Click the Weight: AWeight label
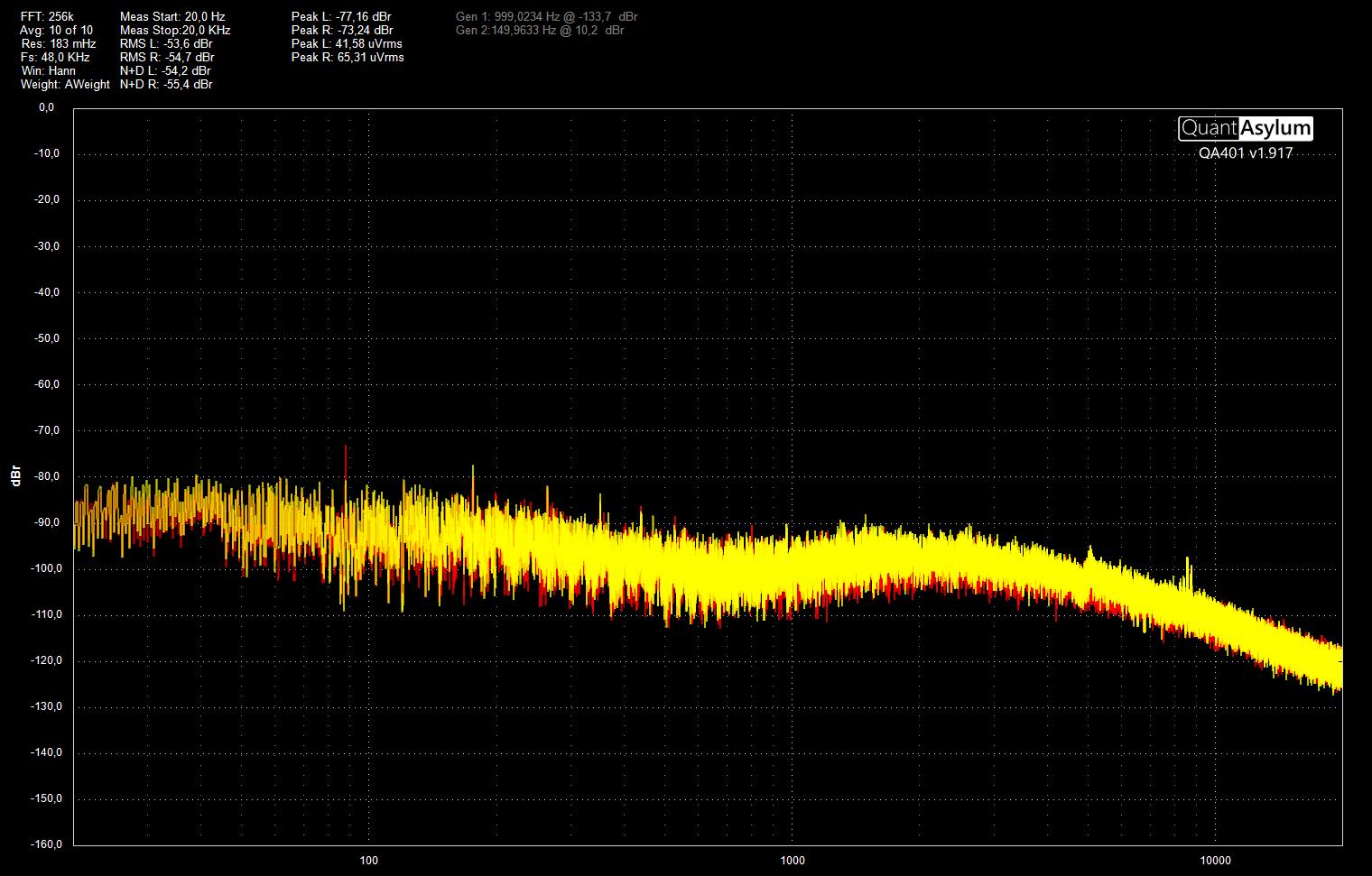 pos(65,84)
